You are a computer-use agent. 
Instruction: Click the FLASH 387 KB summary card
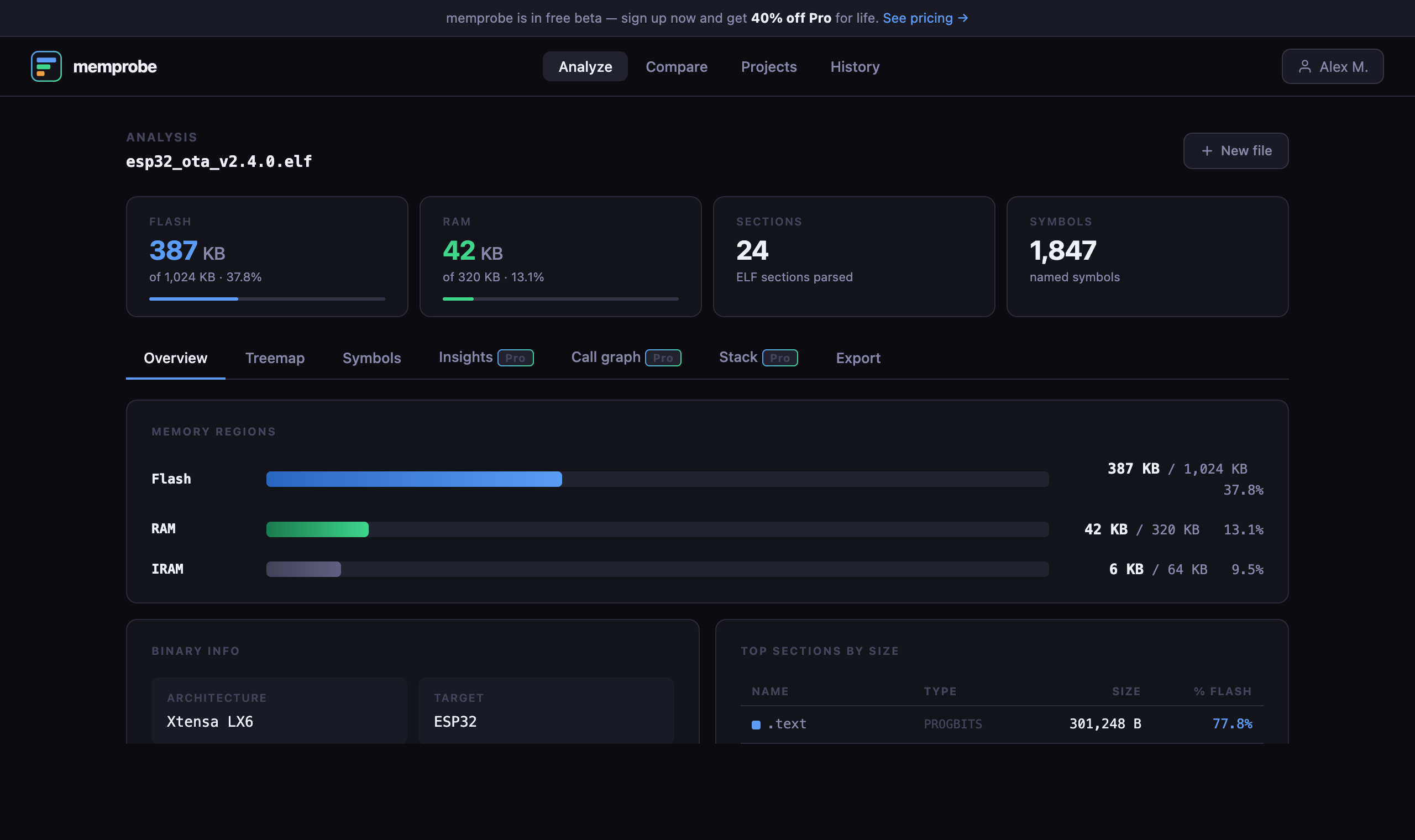267,256
